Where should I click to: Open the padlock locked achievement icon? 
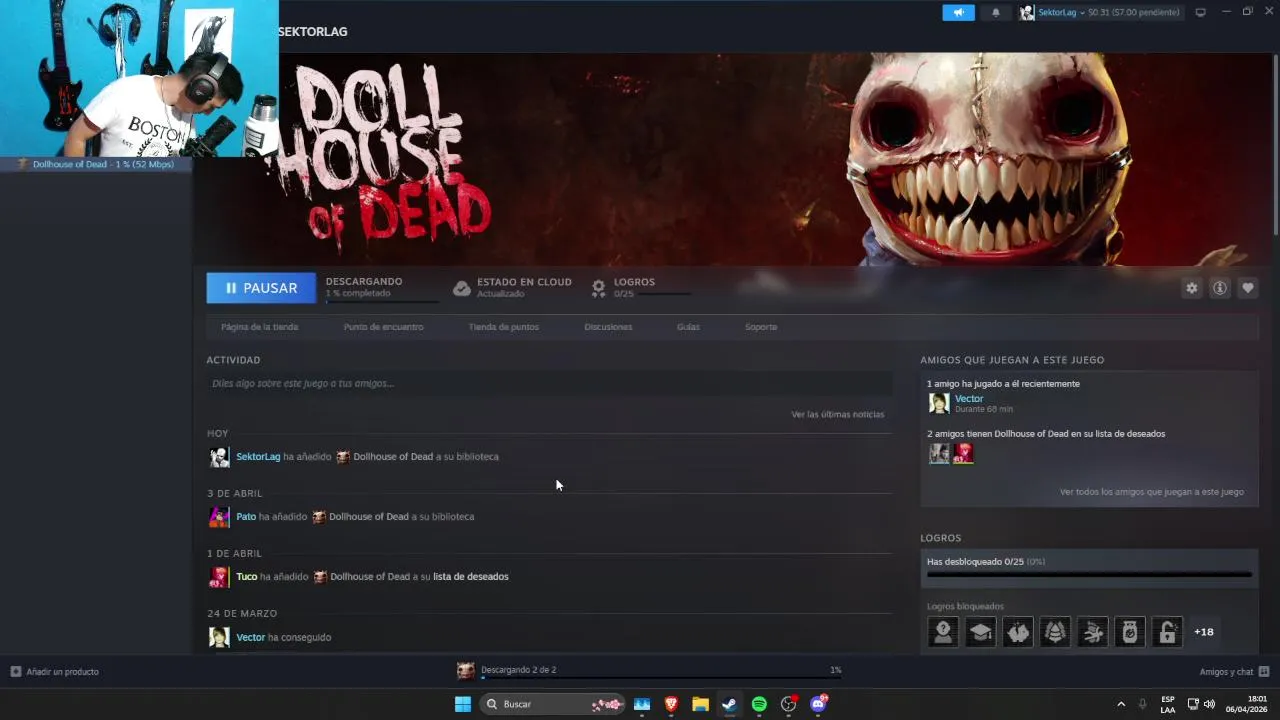coord(1167,632)
